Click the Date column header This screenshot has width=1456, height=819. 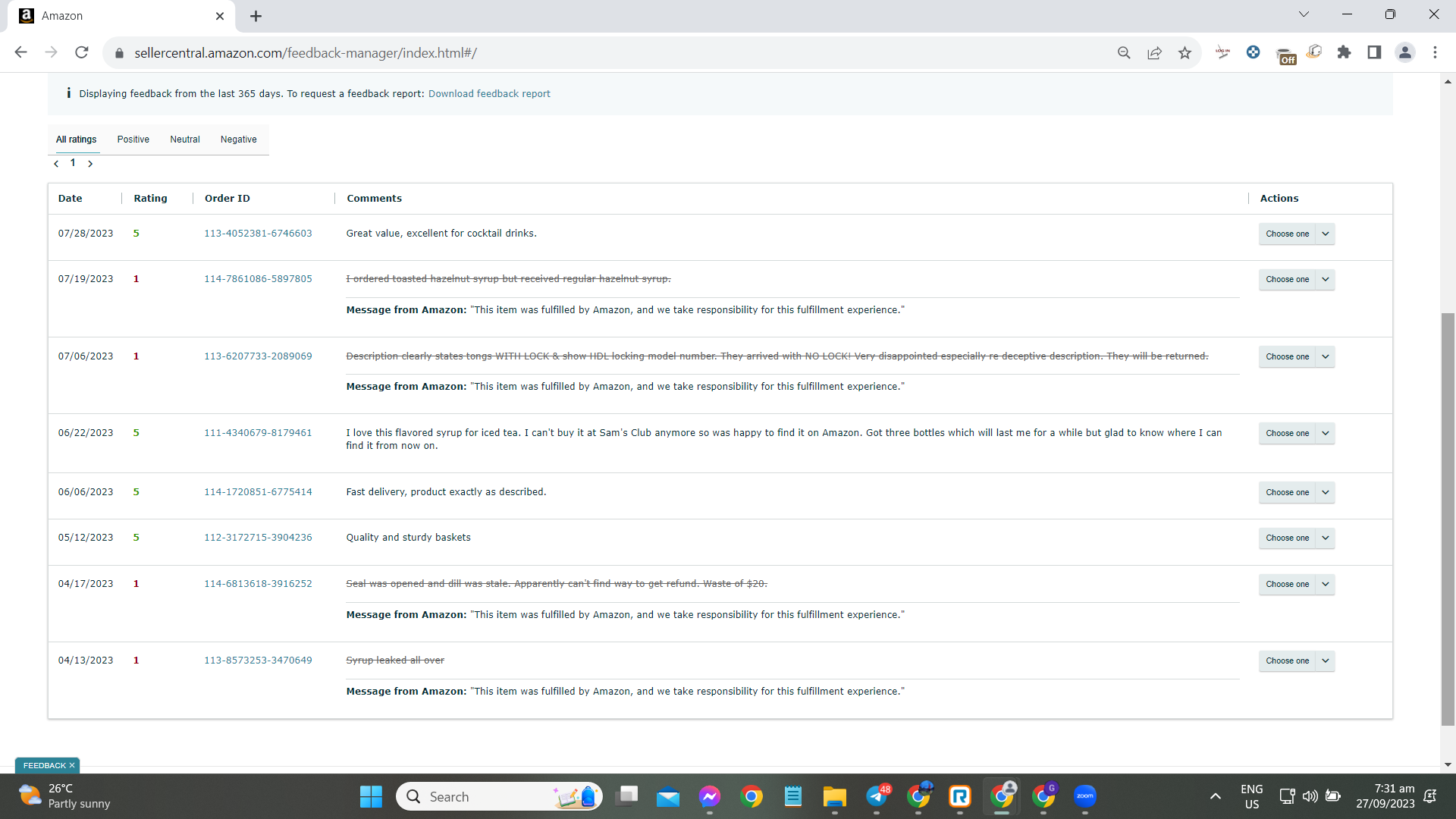tap(70, 199)
